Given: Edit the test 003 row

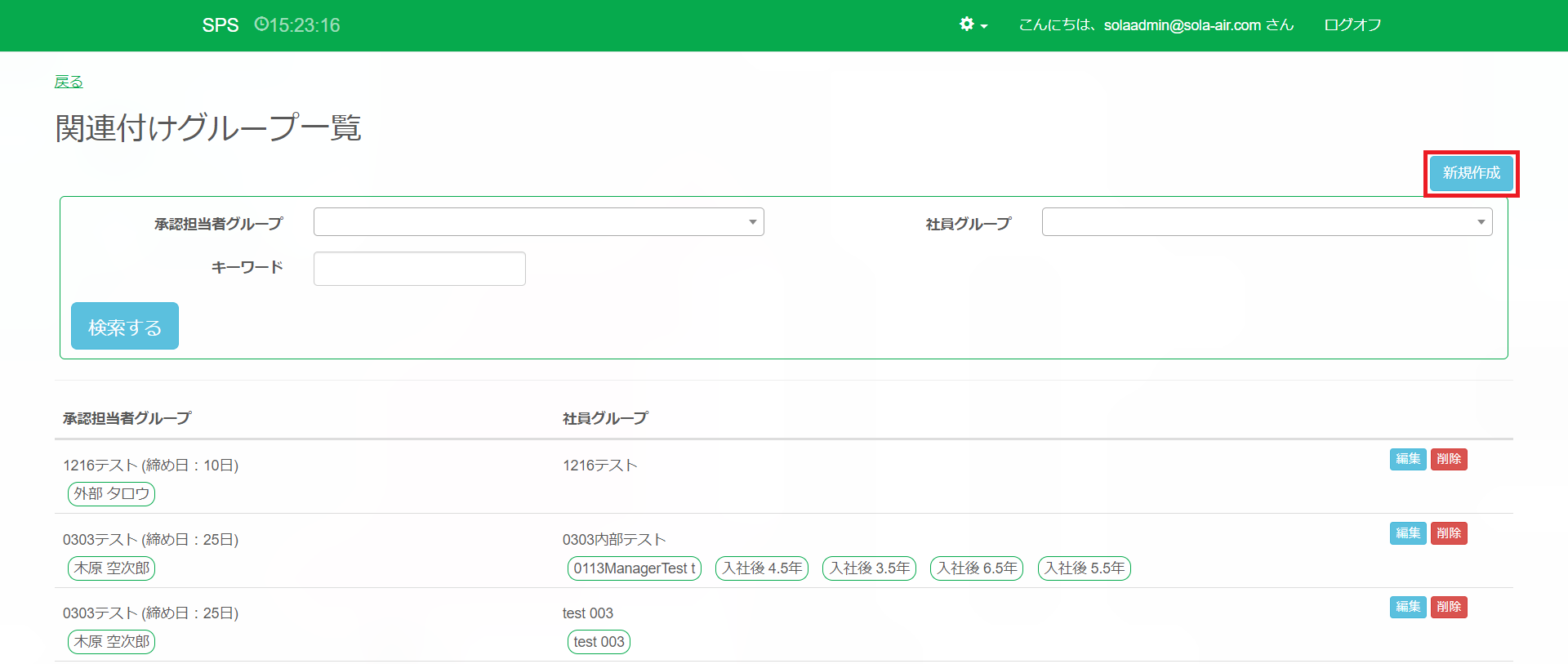Looking at the screenshot, I should pos(1407,607).
